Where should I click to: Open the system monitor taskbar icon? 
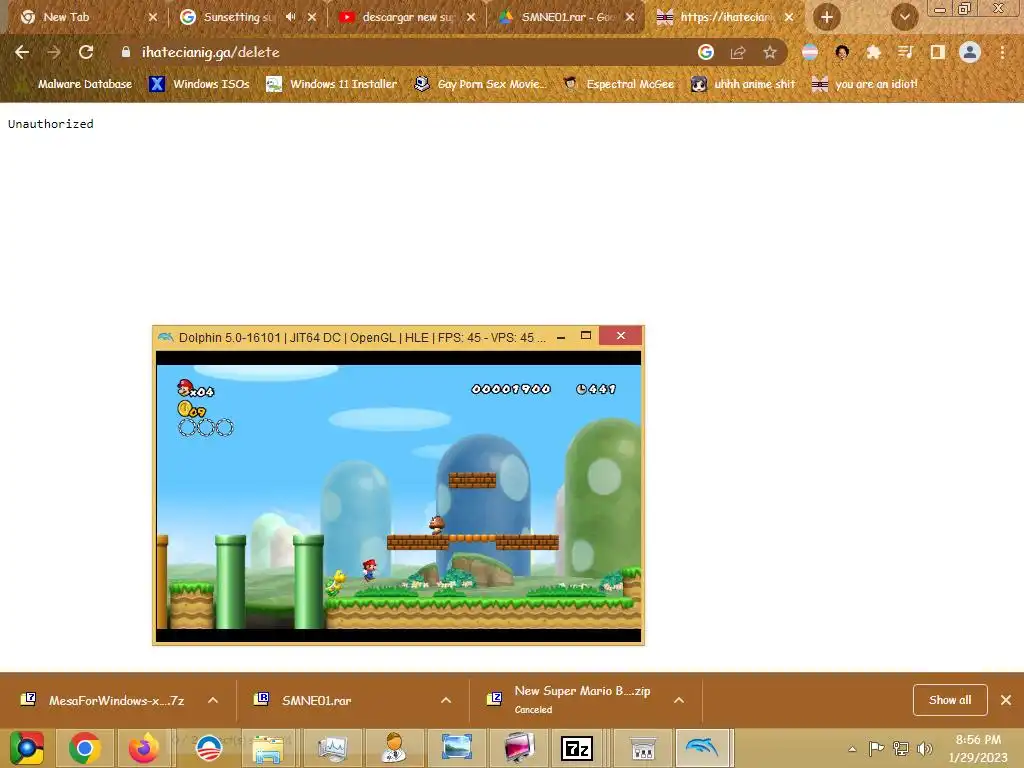[x=332, y=748]
